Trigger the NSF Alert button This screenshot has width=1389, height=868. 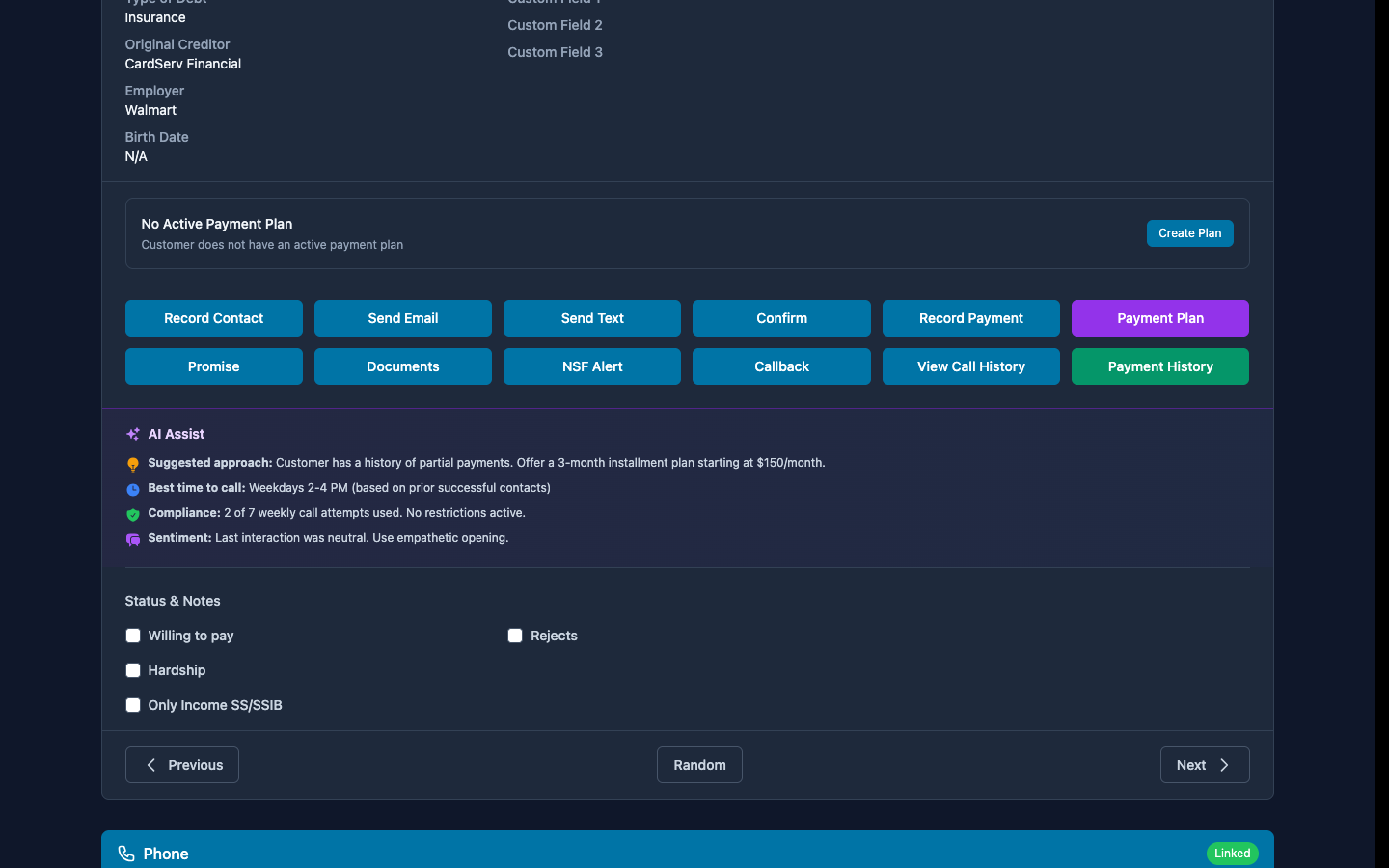point(592,366)
